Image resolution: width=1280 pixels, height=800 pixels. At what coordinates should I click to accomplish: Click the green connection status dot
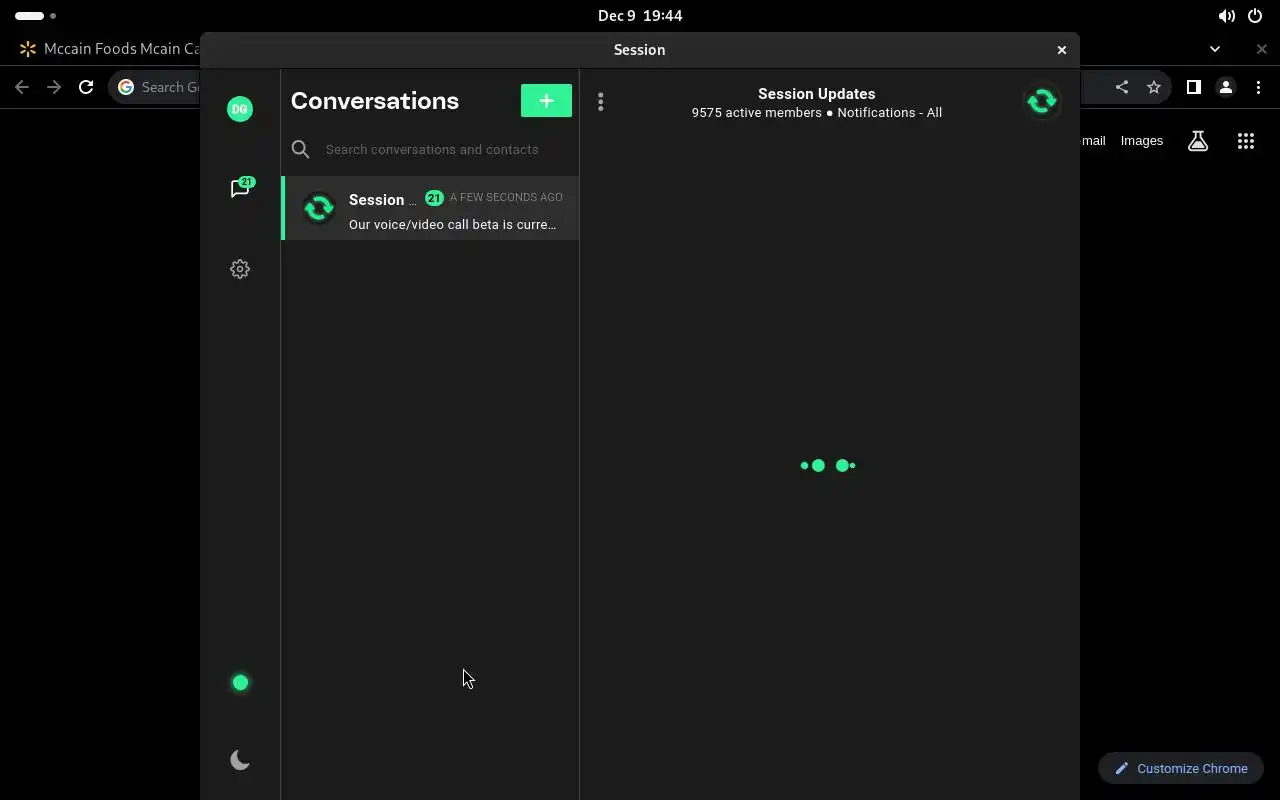click(240, 683)
